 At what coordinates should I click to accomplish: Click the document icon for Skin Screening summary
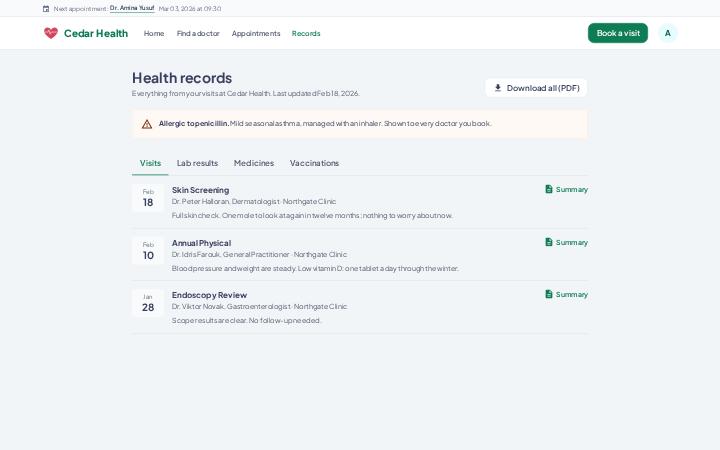coord(549,189)
